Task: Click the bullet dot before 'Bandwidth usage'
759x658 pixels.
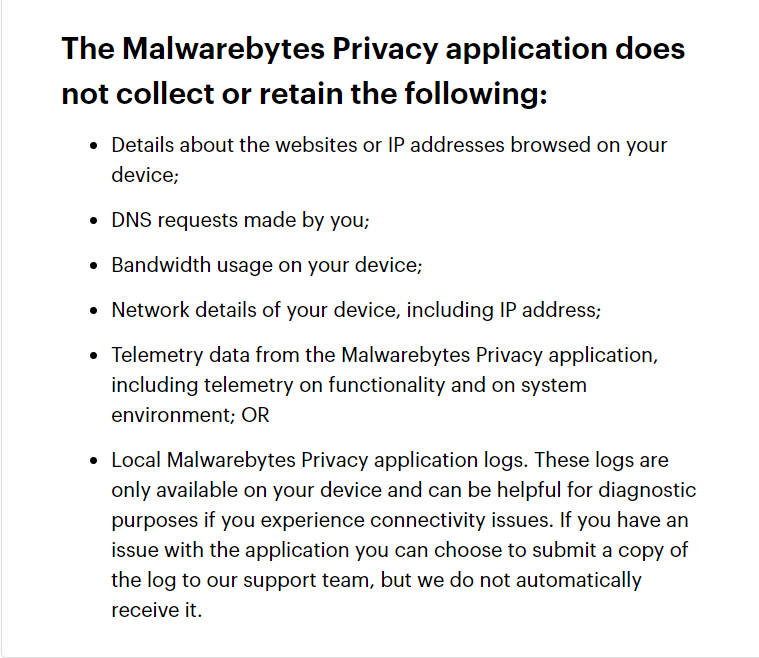Action: [94, 266]
